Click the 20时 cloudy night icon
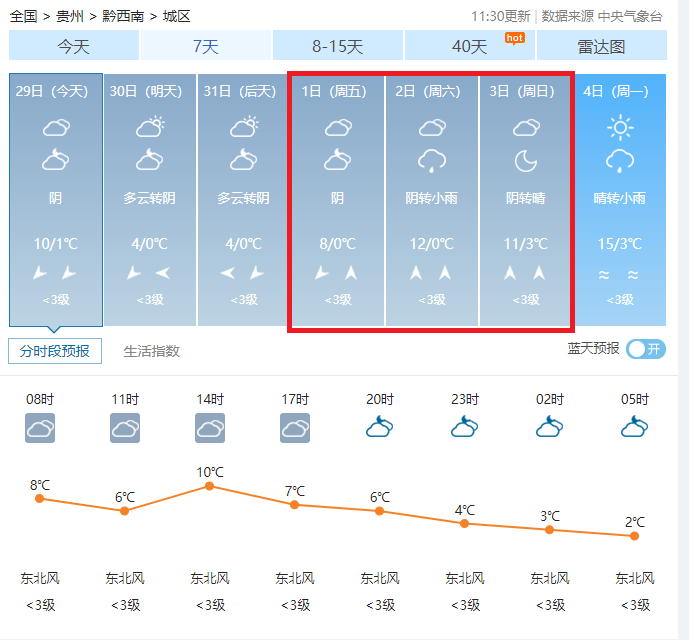Viewport: 689px width, 640px height. 380,427
